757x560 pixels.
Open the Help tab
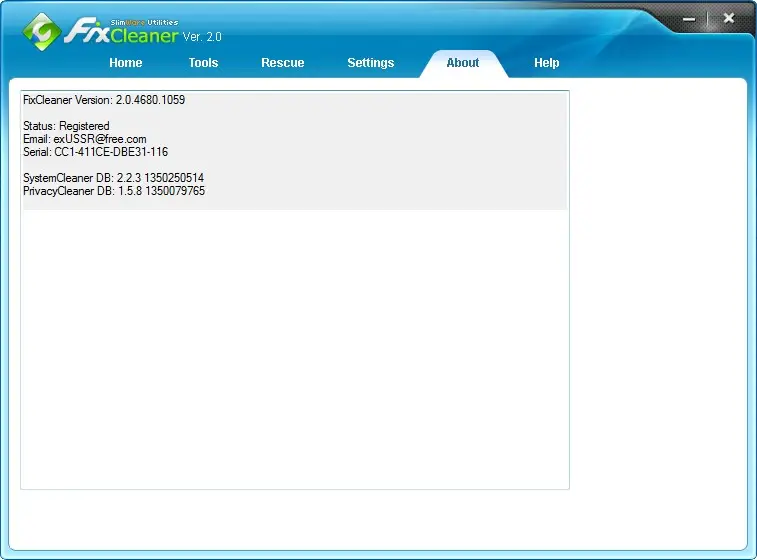point(547,63)
